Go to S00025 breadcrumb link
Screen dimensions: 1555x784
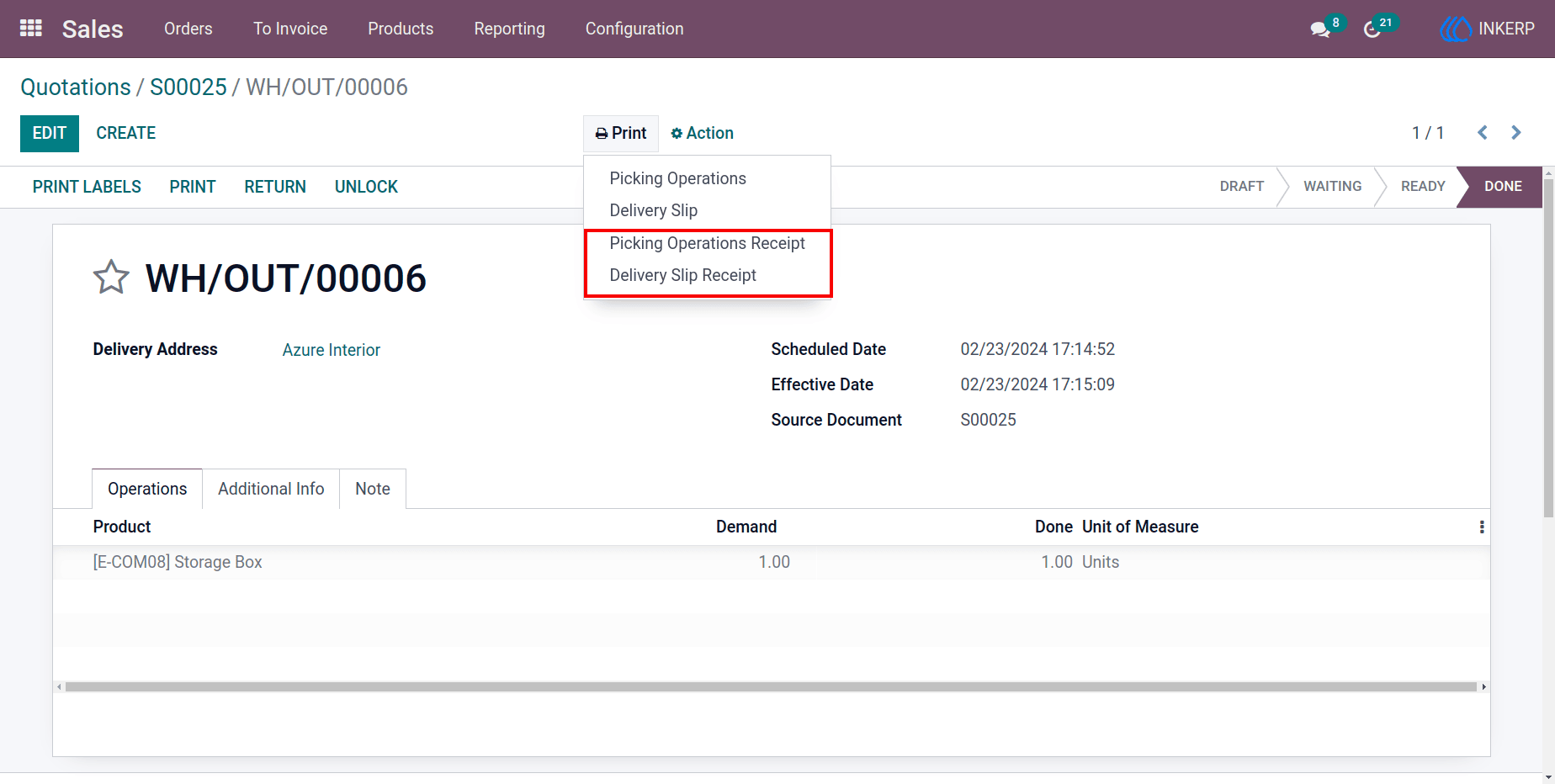pyautogui.click(x=188, y=87)
